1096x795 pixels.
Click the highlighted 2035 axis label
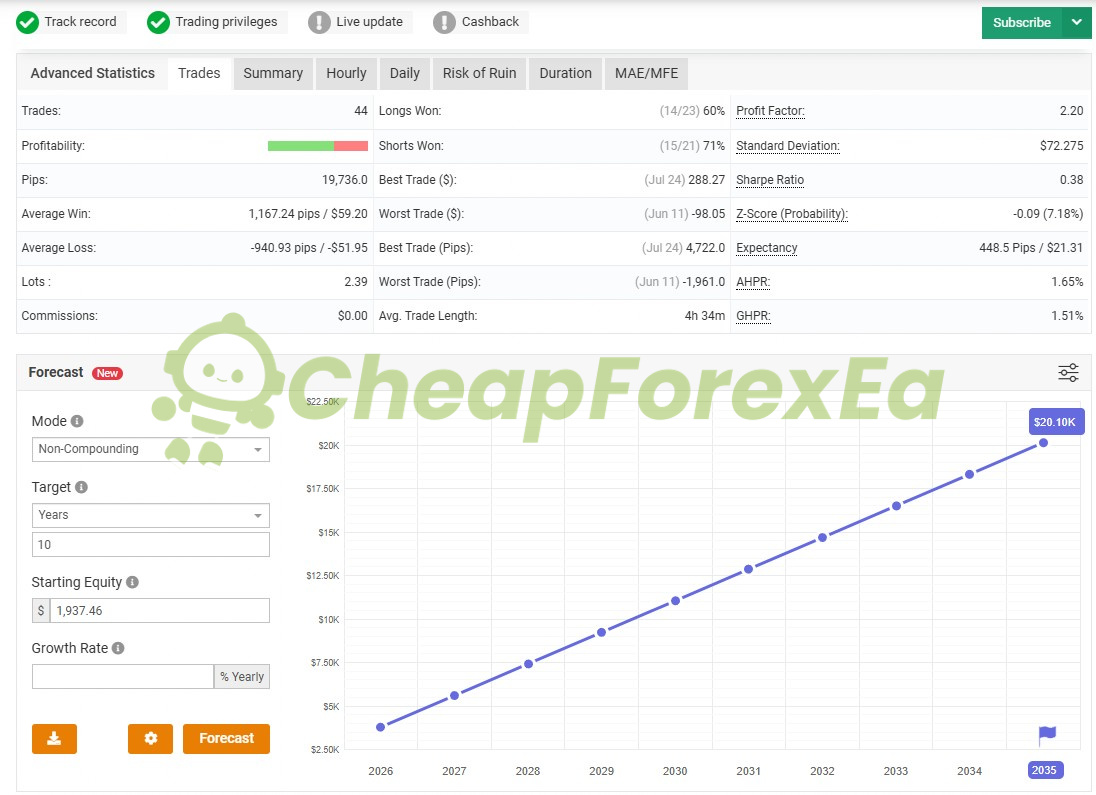tap(1045, 770)
